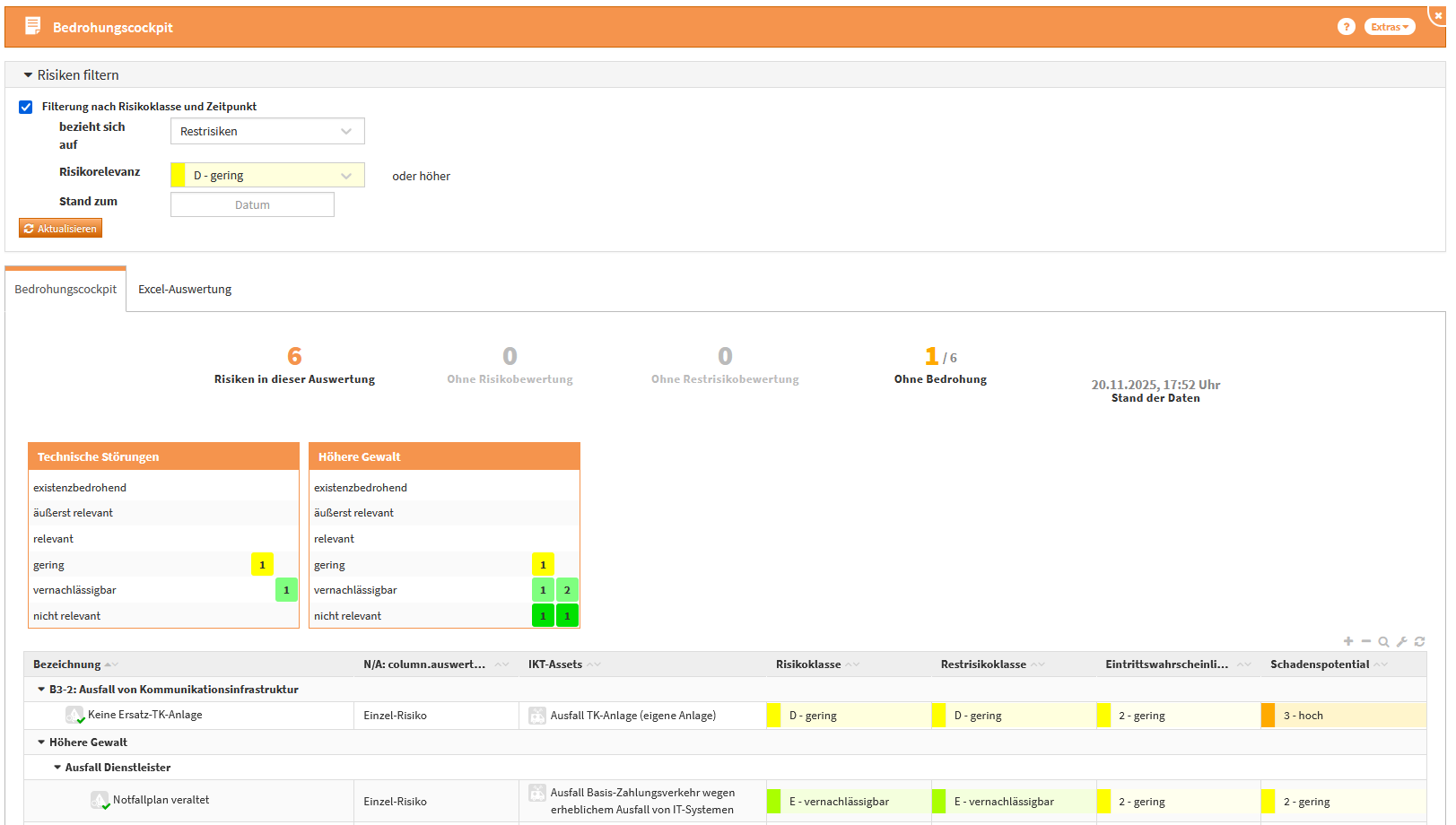Click the help question mark icon
This screenshot has height=825, width=1456.
(1346, 27)
